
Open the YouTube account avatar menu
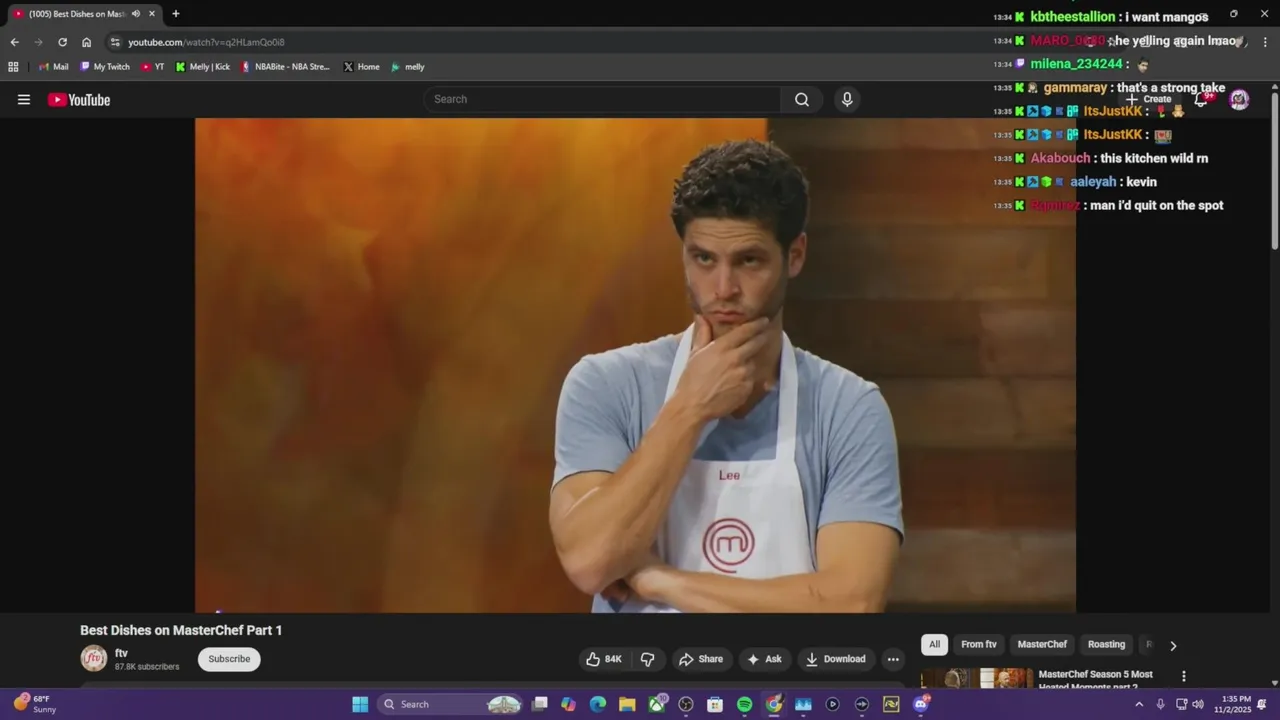pos(1239,99)
